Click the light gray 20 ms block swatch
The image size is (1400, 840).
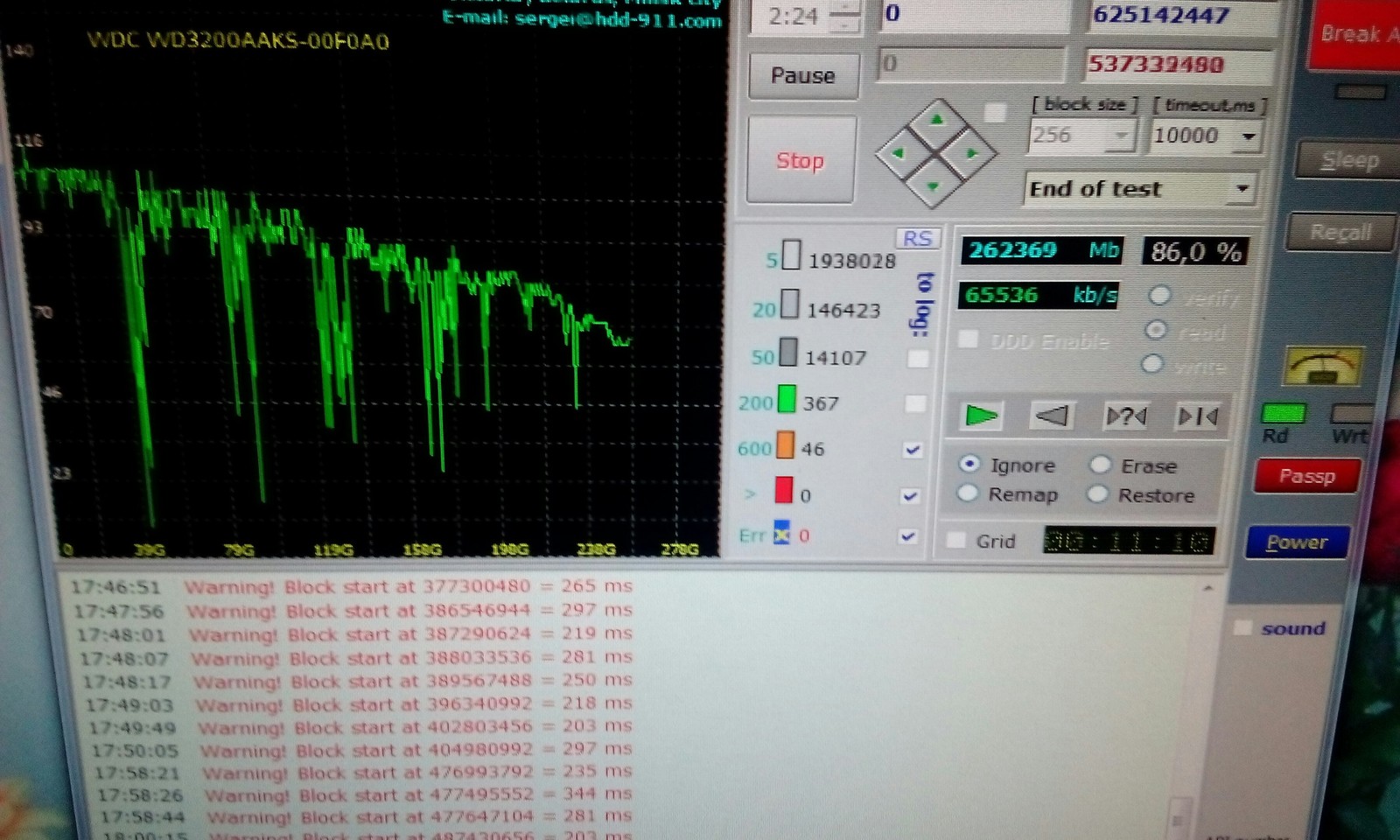[x=789, y=304]
